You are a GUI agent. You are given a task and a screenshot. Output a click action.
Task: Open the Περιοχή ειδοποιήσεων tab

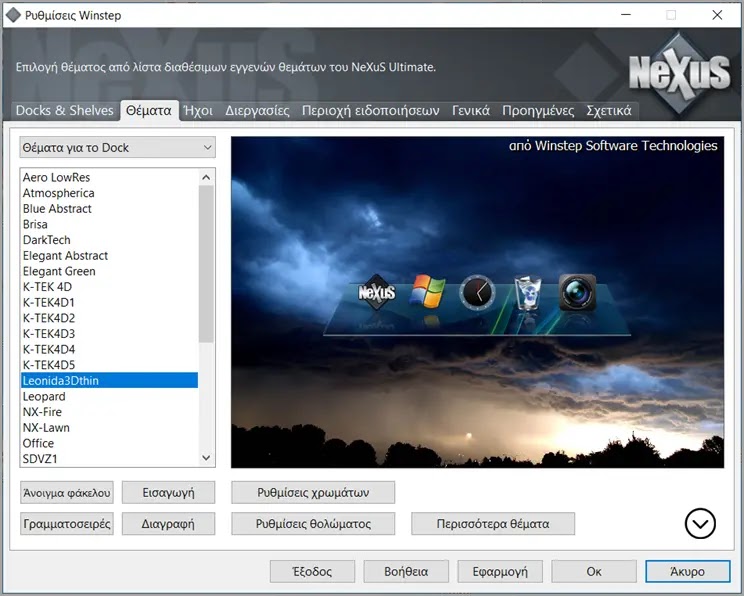tap(371, 111)
